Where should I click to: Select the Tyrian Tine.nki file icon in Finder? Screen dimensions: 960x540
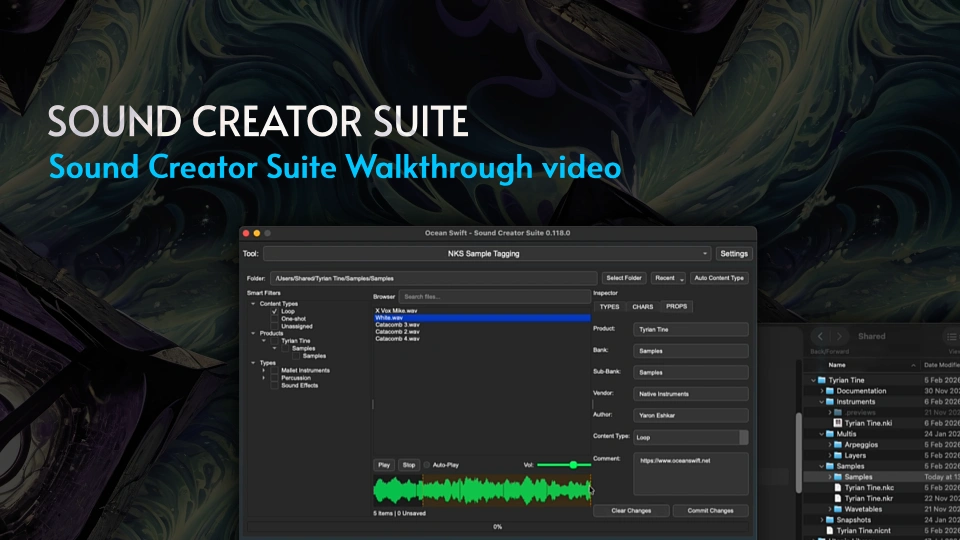pyautogui.click(x=838, y=423)
